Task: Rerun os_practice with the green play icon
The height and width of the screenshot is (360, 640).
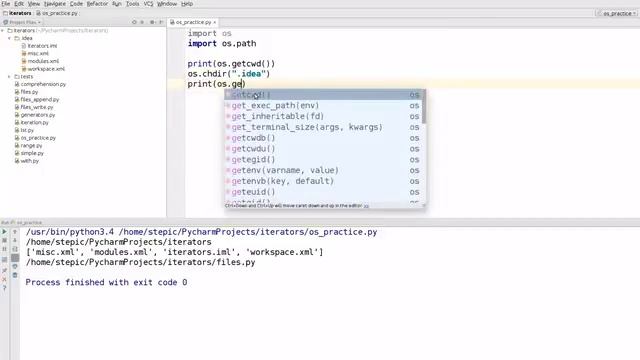Action: 4,232
